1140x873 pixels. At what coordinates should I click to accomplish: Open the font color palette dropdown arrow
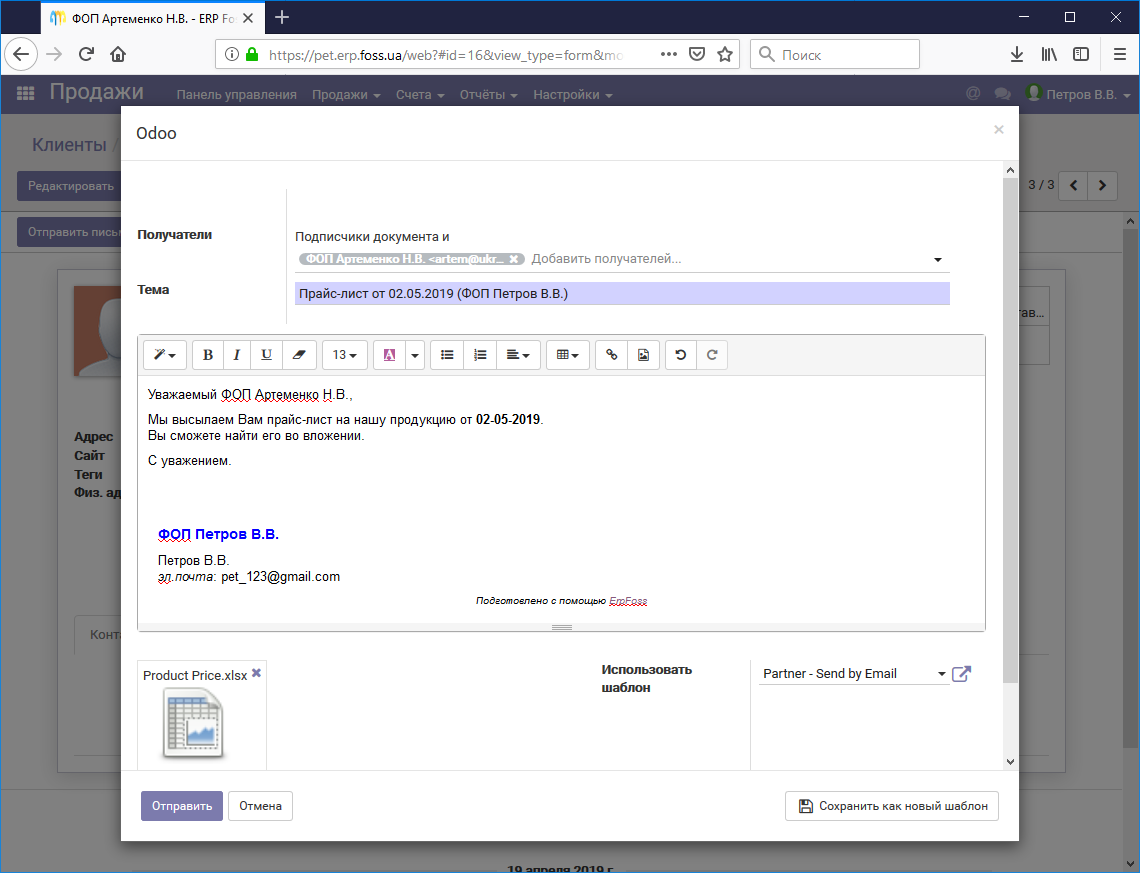pos(415,355)
